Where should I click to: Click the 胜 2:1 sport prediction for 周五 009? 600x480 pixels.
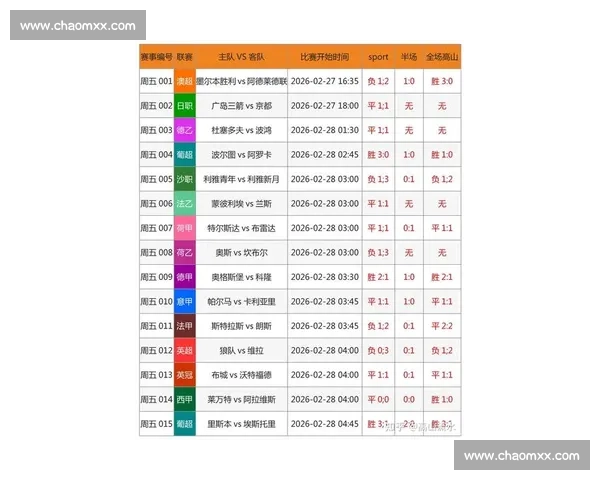(378, 277)
